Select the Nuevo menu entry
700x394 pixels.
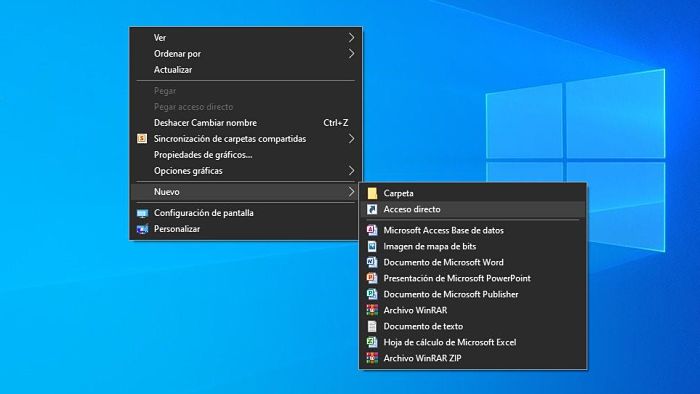click(x=246, y=192)
